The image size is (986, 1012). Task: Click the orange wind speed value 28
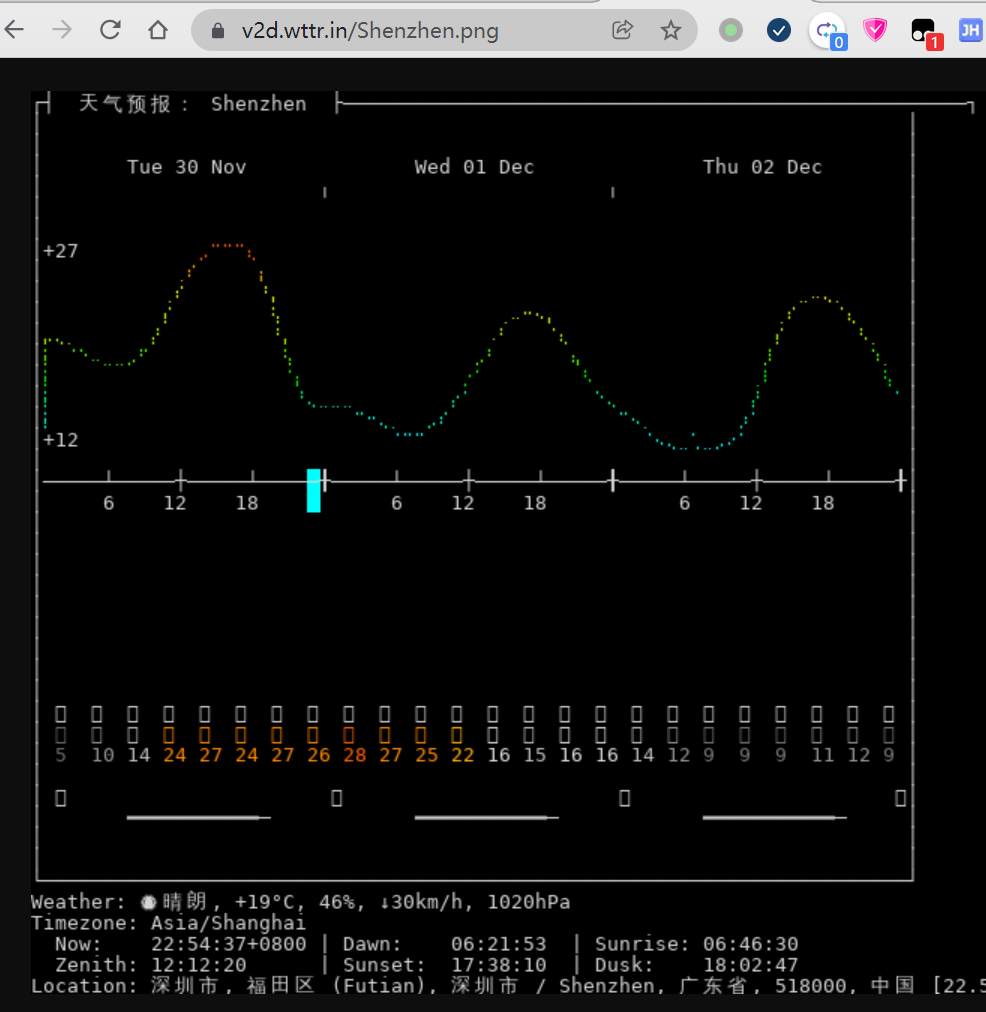click(354, 755)
